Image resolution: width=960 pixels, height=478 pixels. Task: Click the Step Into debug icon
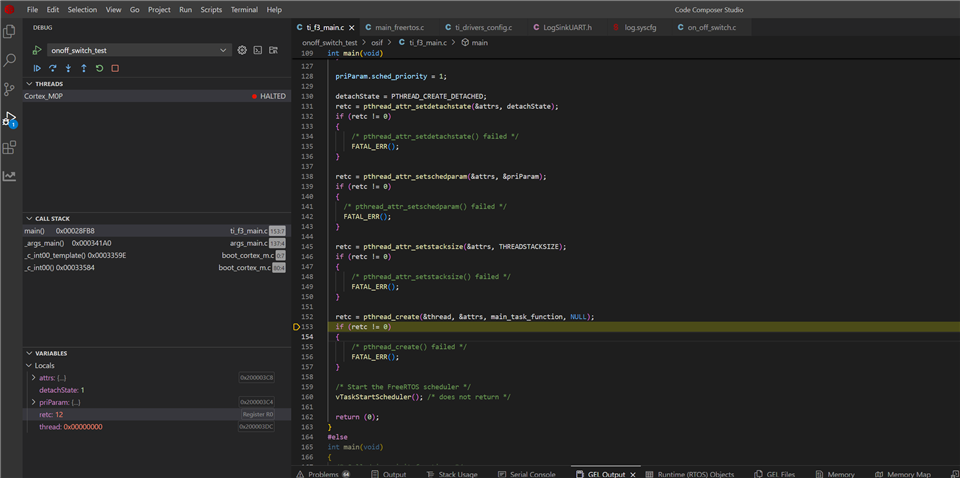68,68
